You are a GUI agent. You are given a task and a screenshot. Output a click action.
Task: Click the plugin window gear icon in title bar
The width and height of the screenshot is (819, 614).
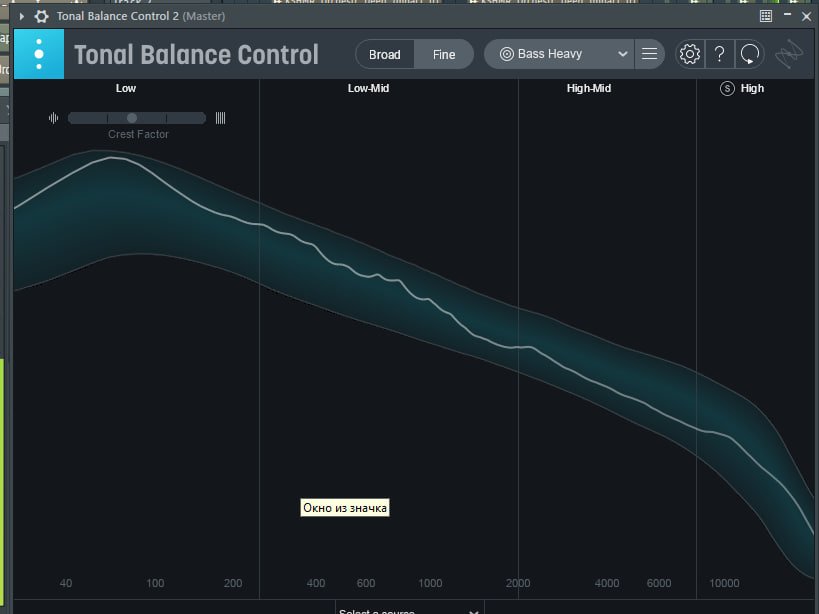click(41, 16)
